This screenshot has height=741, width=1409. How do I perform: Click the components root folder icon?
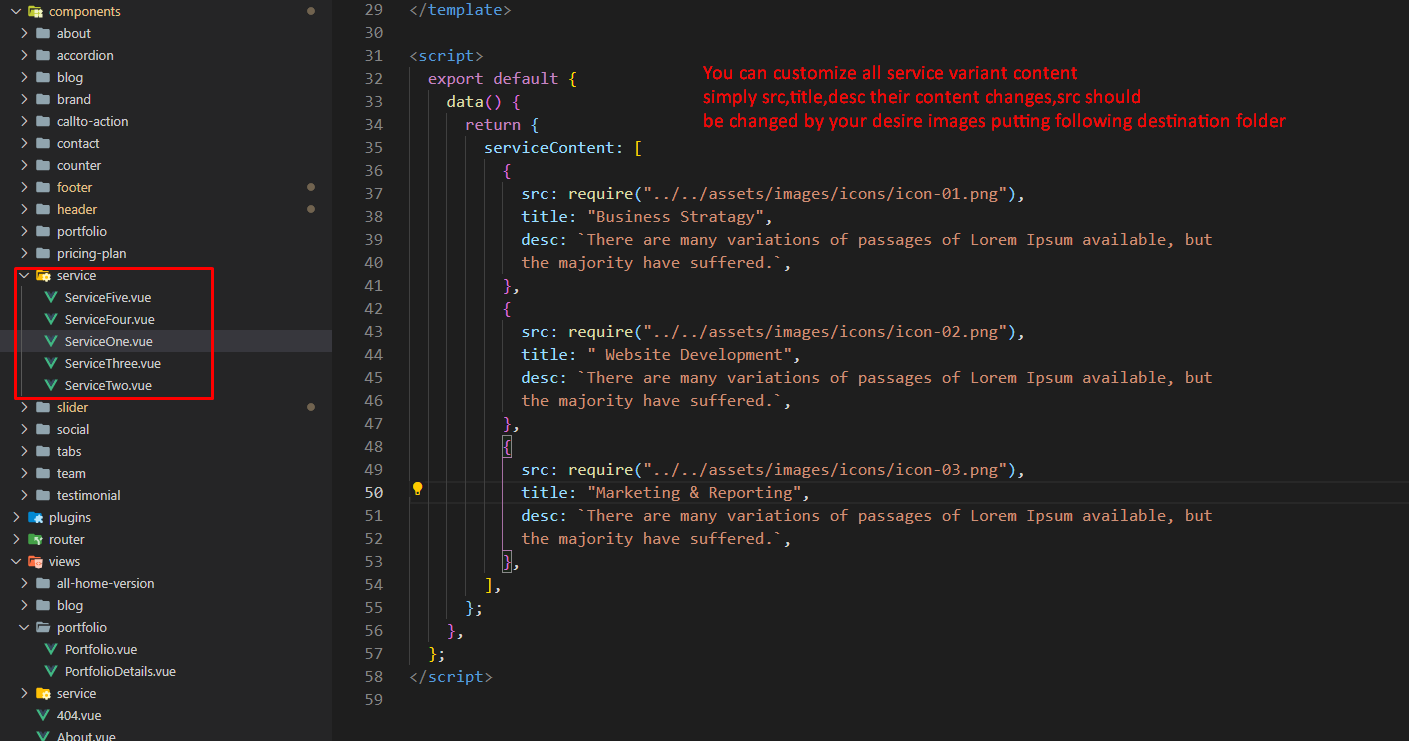tap(36, 11)
